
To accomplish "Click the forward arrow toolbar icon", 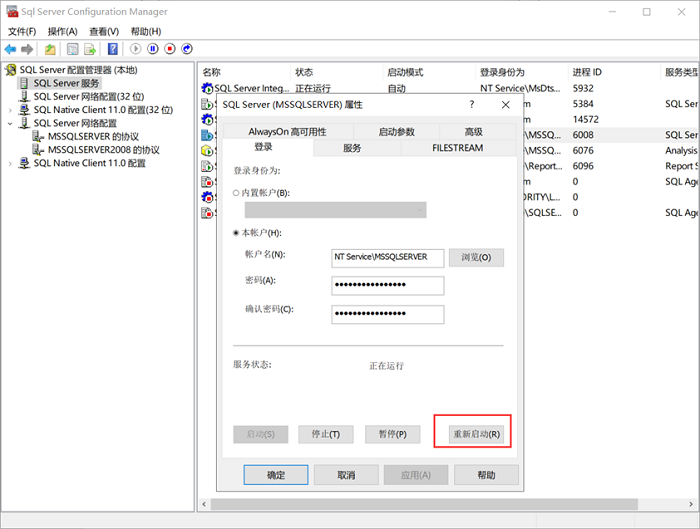I will coord(27,49).
